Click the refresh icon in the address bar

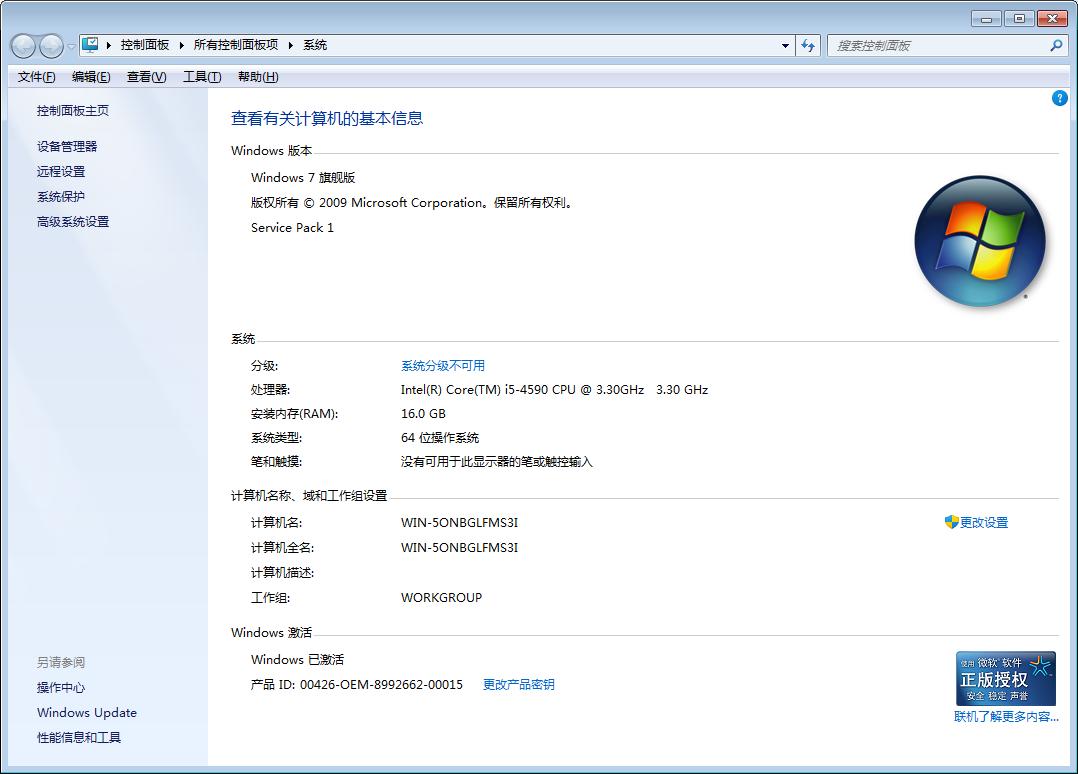coord(807,45)
